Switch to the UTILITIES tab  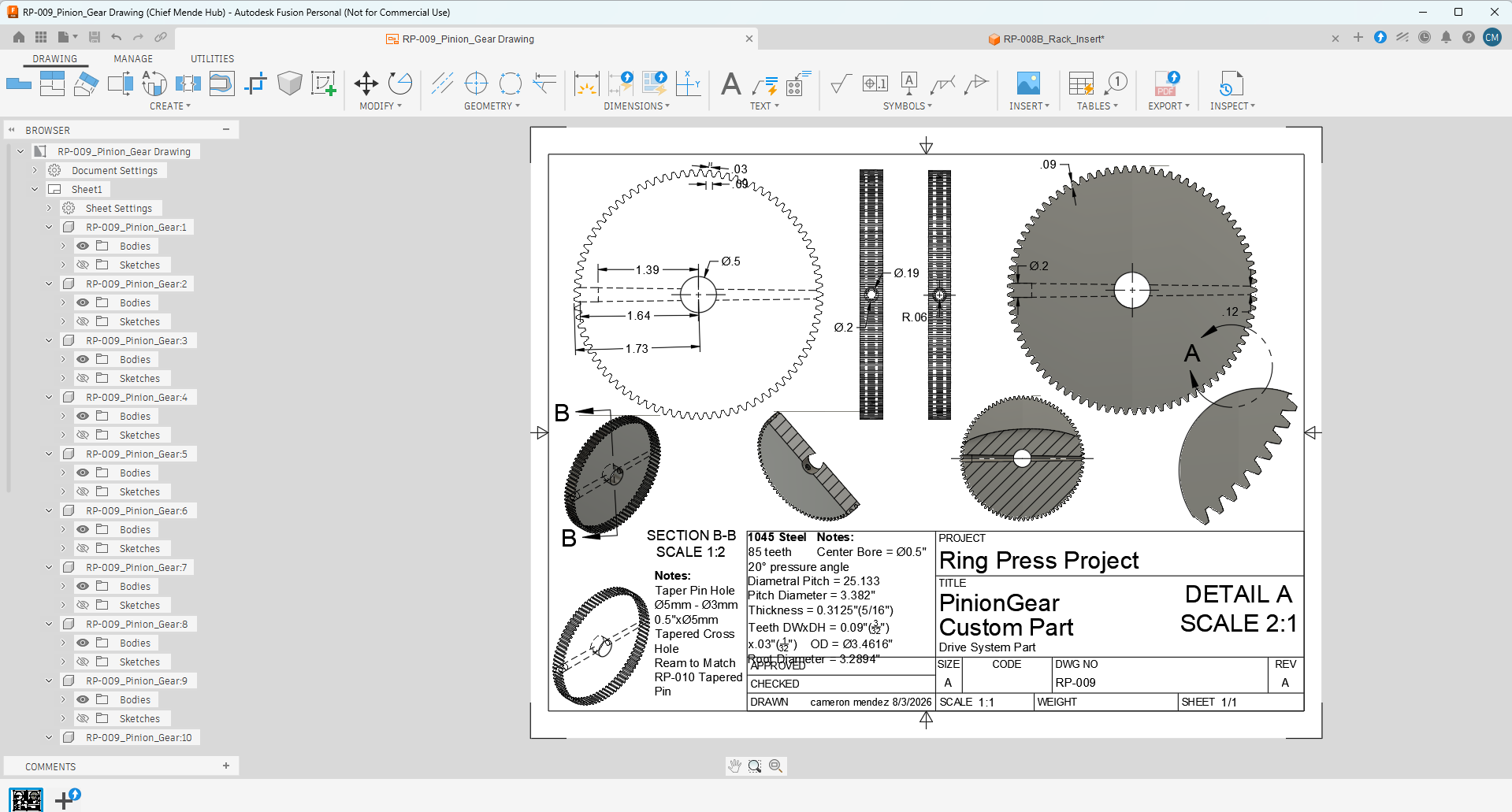(212, 59)
